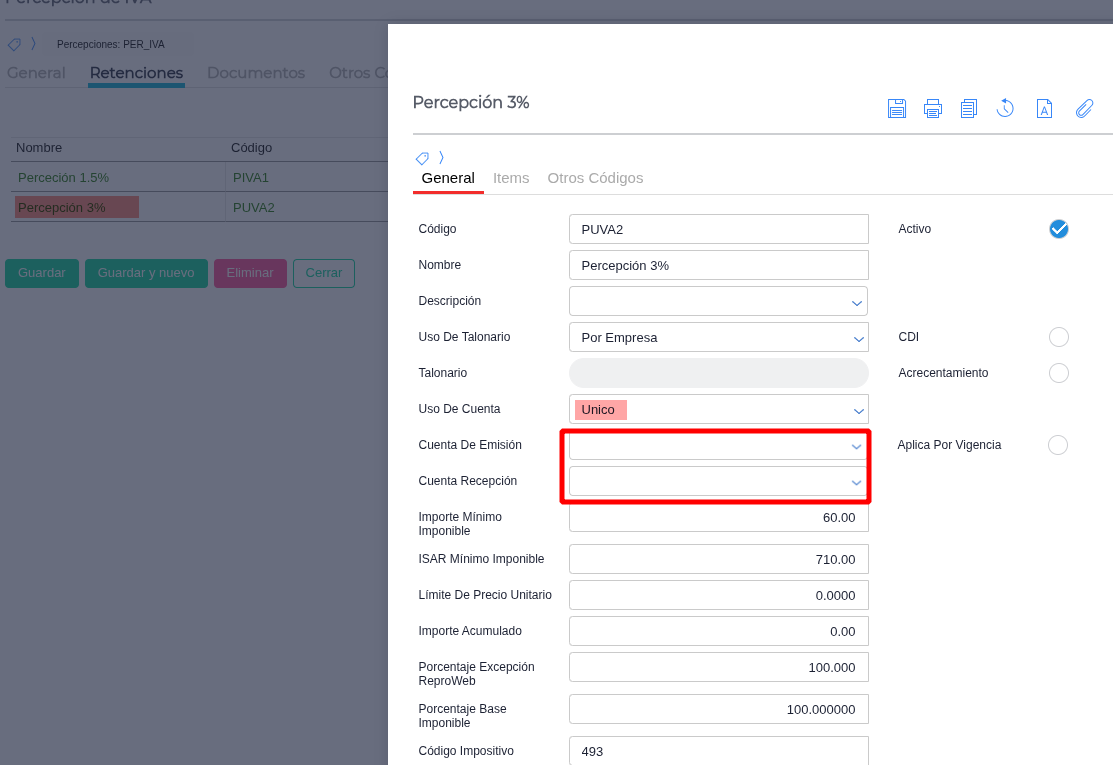Viewport: 1113px width, 765px height.
Task: Click the Nombre field with Percepción 3%
Action: [x=718, y=265]
